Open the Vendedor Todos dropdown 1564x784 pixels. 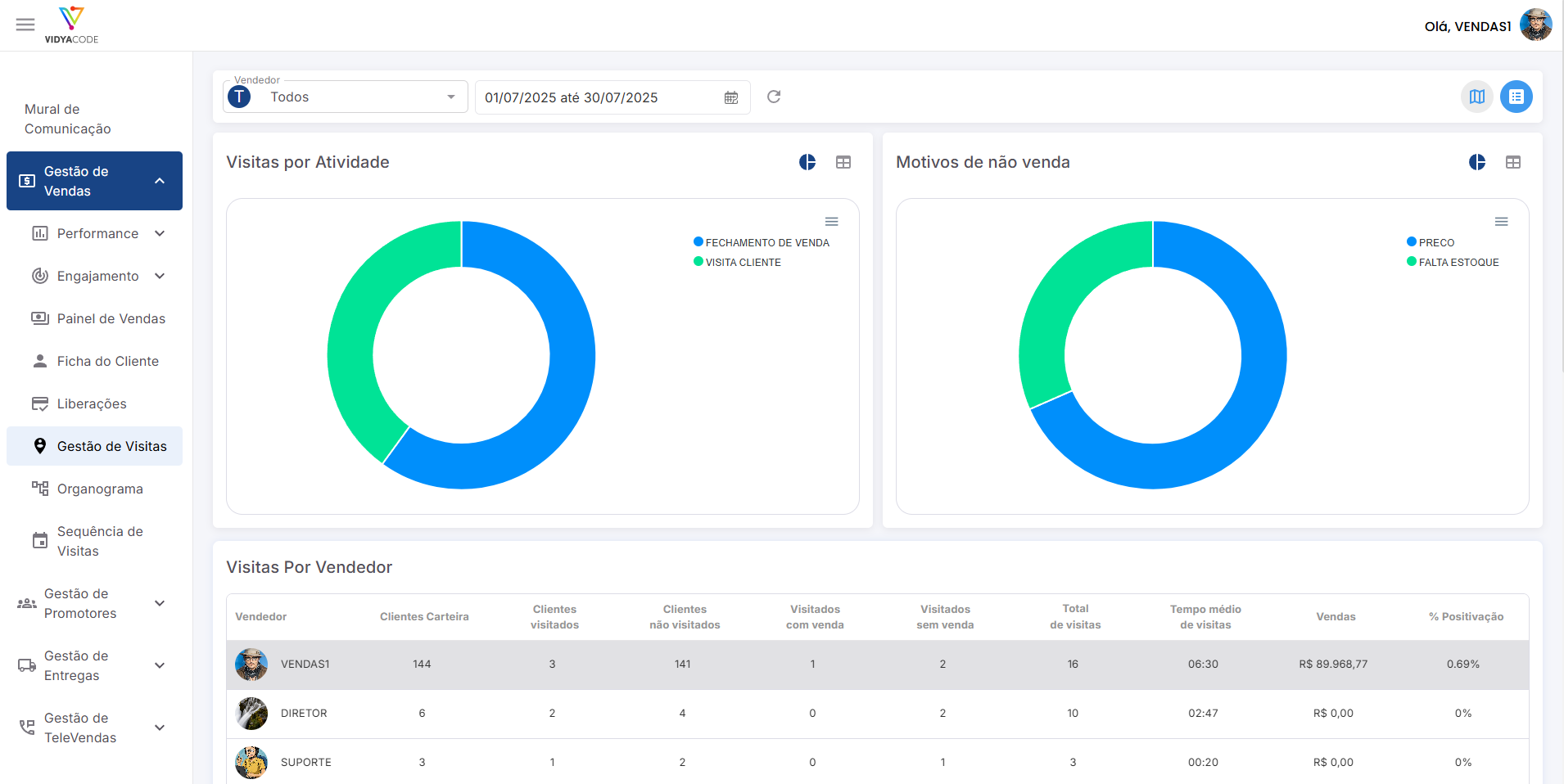tap(346, 97)
